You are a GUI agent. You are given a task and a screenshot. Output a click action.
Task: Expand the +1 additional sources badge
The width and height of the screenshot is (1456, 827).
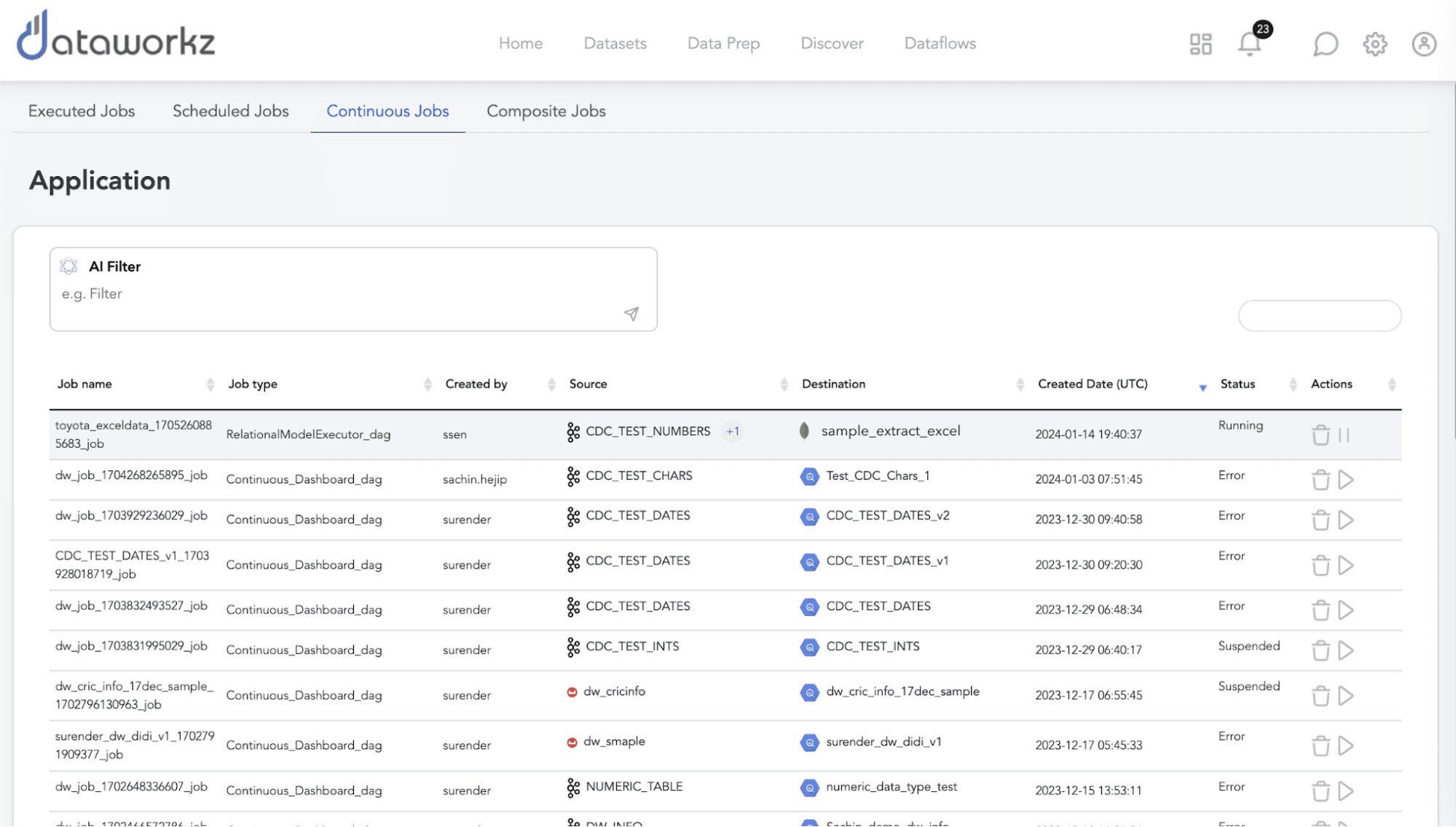coord(732,432)
